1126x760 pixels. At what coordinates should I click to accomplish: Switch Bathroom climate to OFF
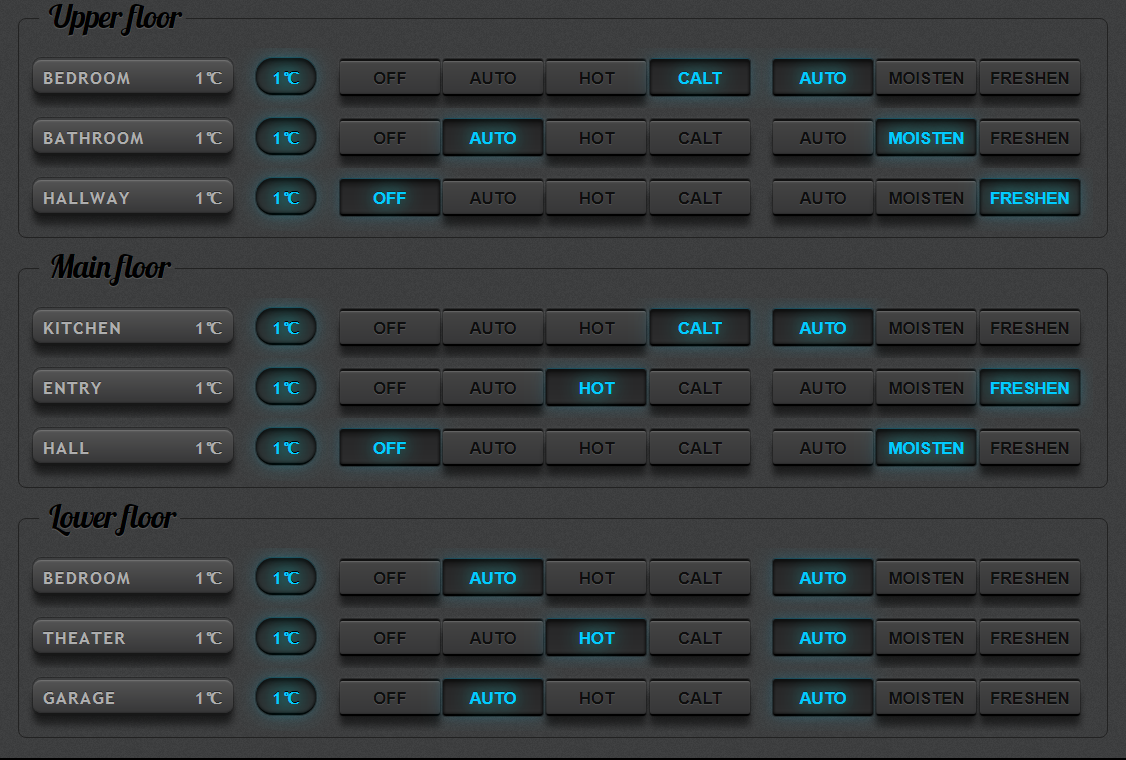(x=389, y=137)
